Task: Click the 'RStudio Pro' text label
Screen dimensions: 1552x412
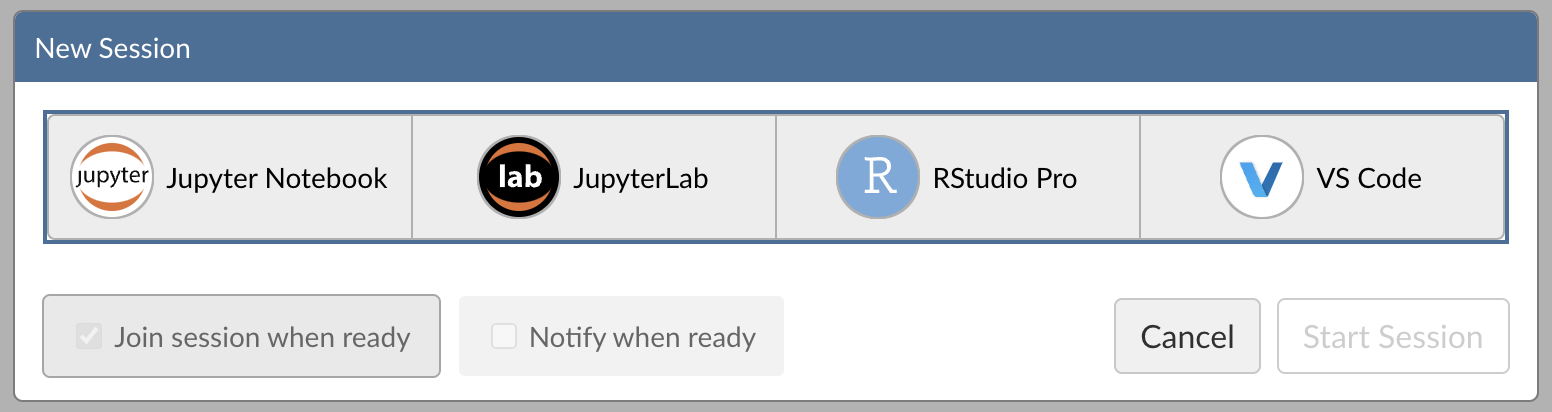Action: (1004, 179)
